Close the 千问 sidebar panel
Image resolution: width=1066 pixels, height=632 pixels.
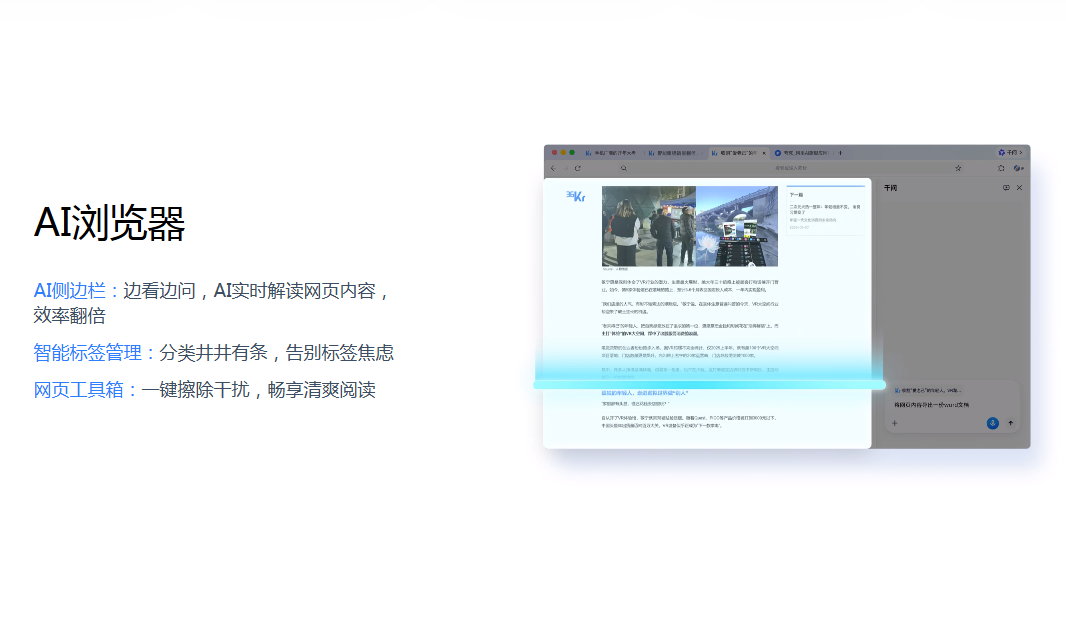point(1019,188)
